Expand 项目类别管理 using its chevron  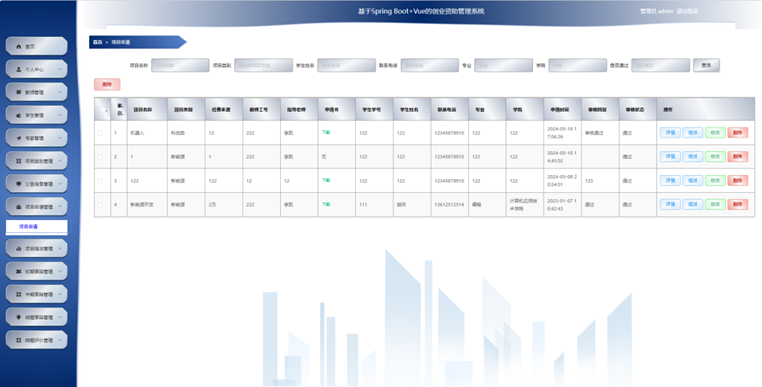coord(60,161)
